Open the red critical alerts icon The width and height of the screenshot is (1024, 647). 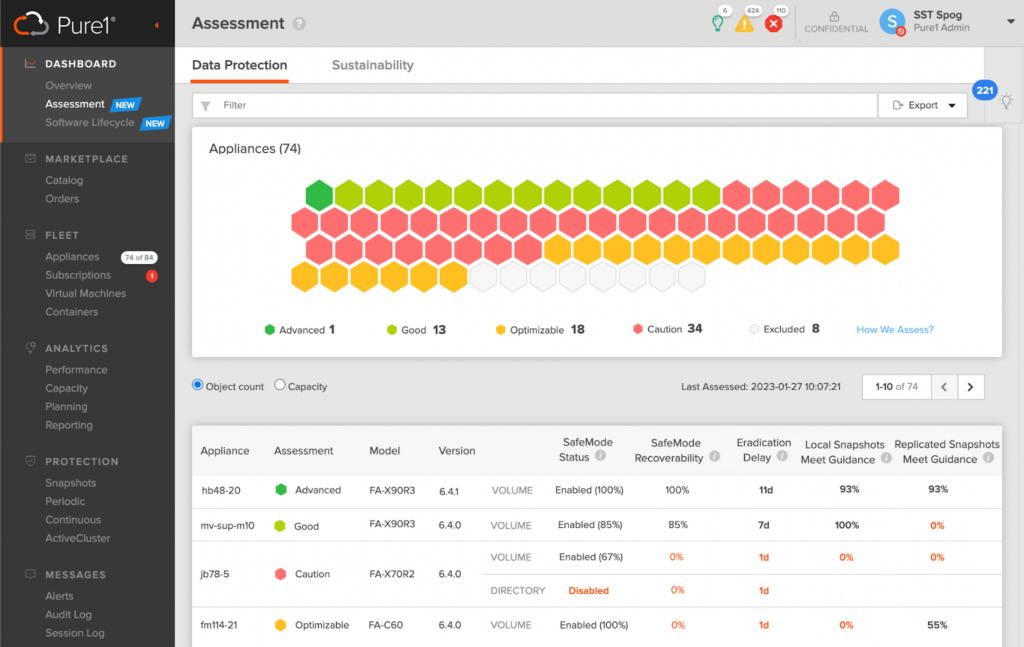tap(774, 24)
